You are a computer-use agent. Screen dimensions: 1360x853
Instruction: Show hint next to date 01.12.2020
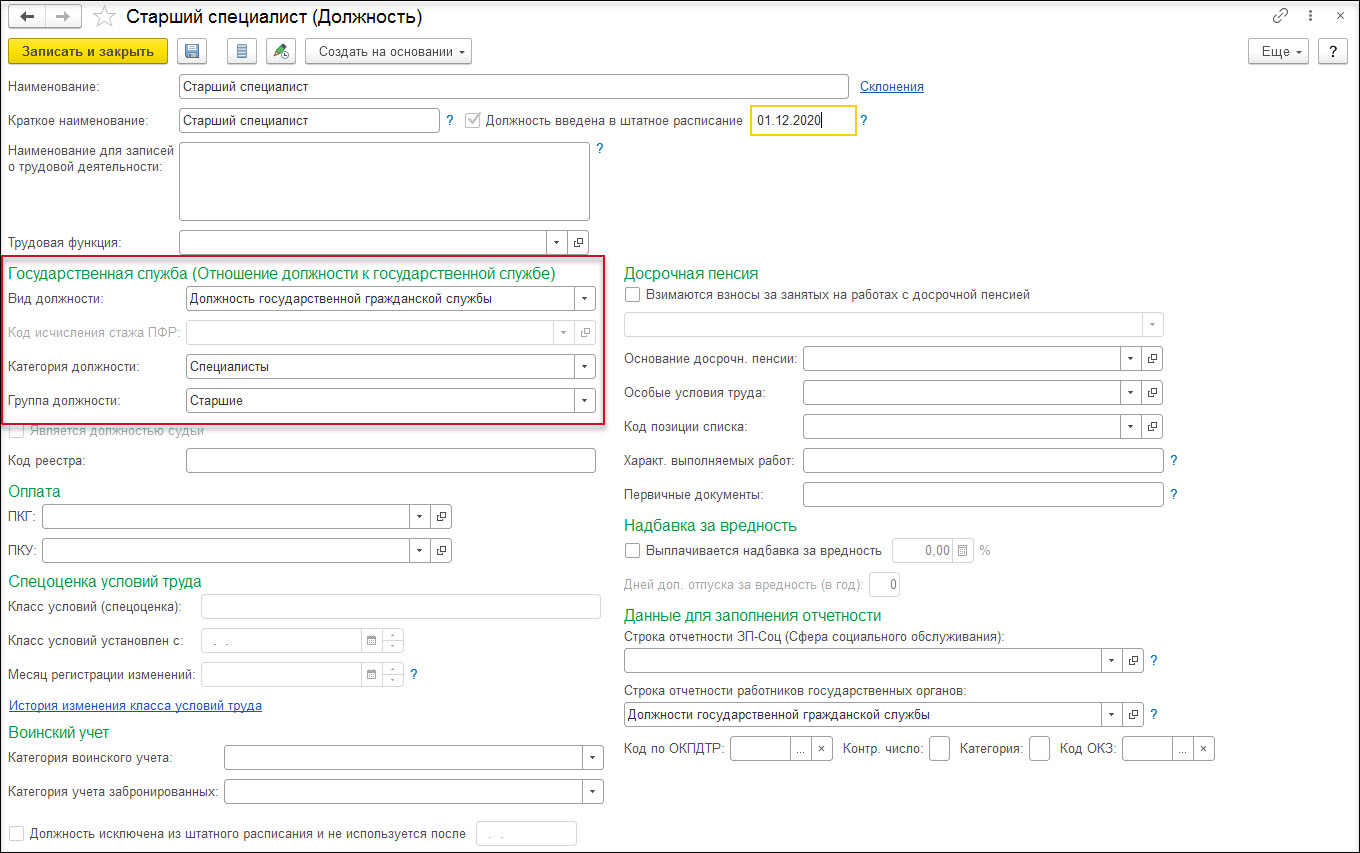[864, 120]
